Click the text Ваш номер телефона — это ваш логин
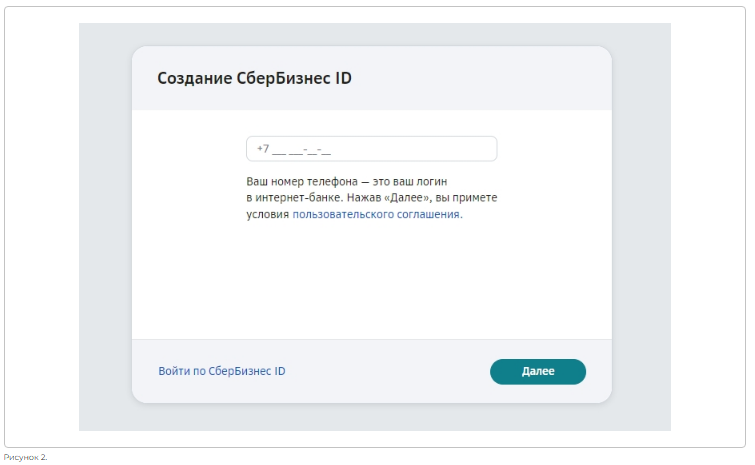Viewport: 755px width, 465px height. pos(347,181)
